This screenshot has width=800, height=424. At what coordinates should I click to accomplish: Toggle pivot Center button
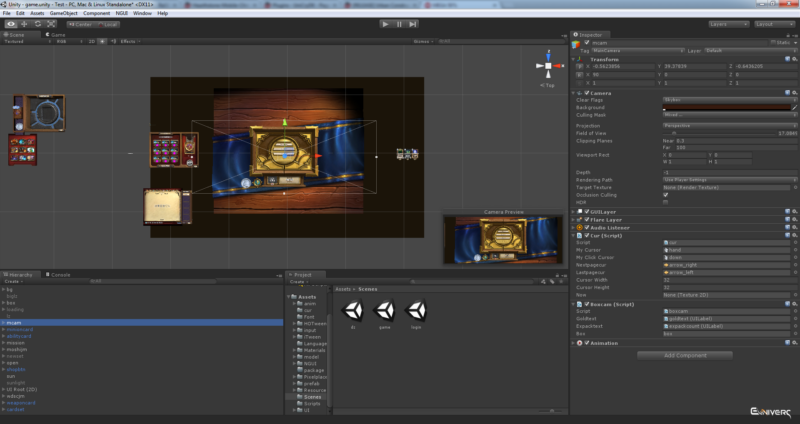[80, 24]
